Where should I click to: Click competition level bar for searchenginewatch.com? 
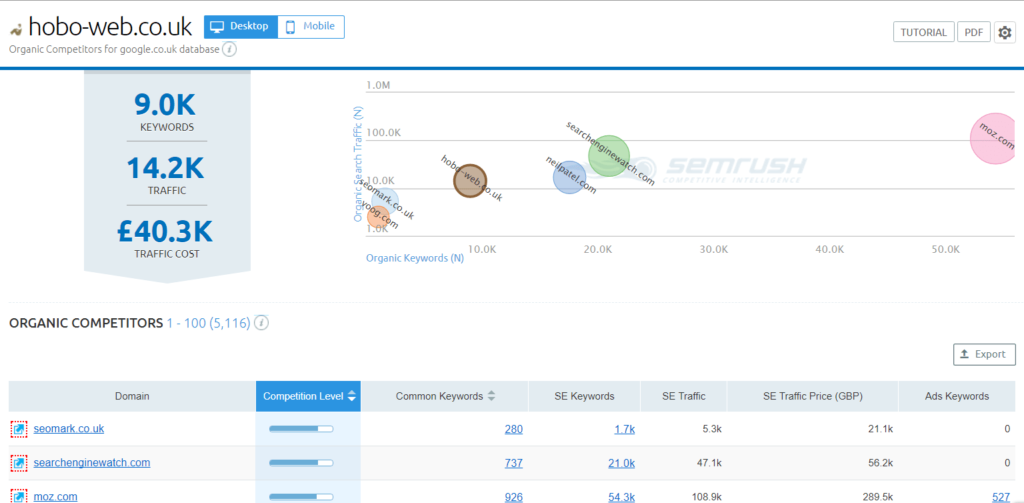click(301, 463)
